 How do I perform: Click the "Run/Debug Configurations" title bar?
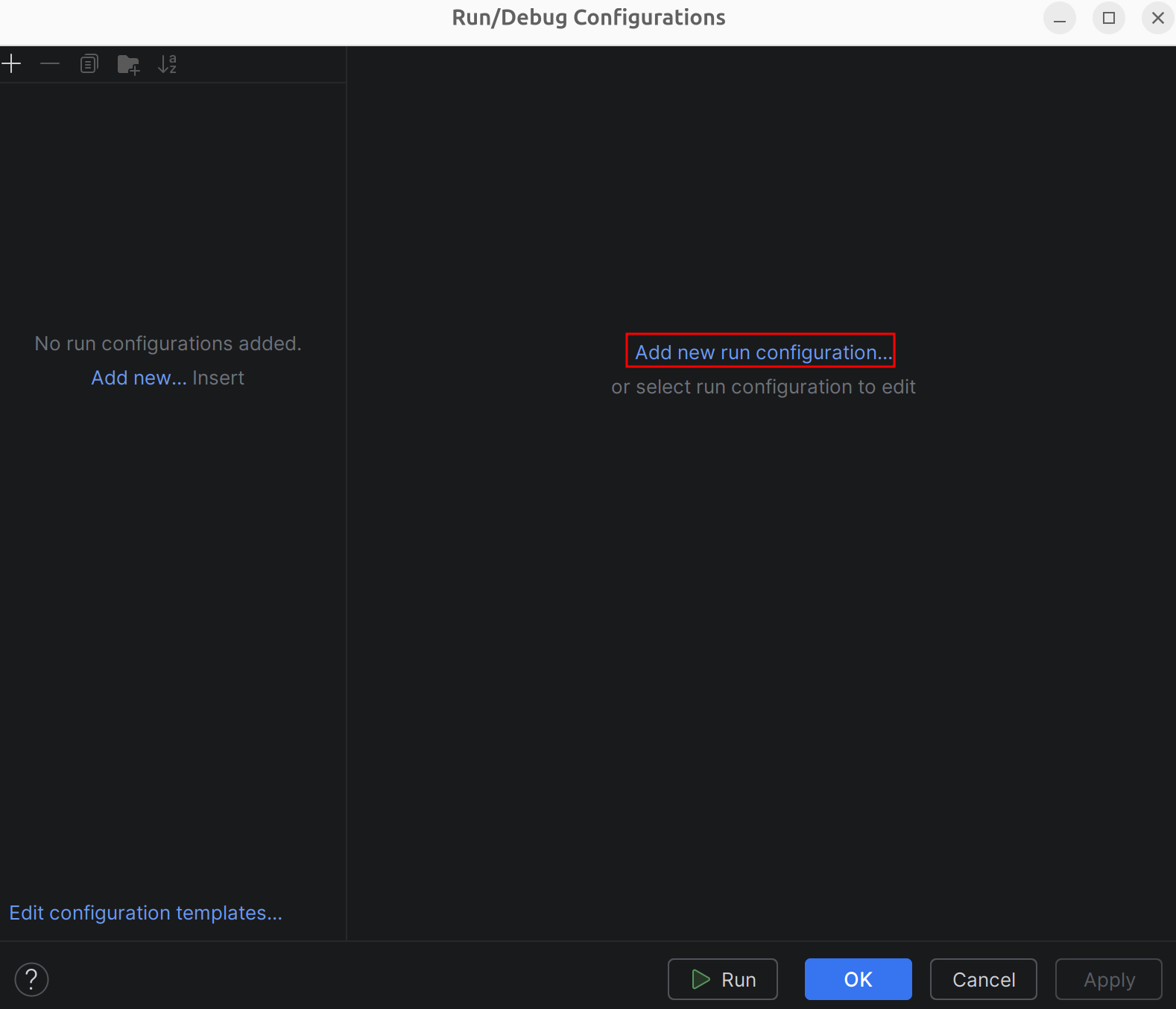click(x=588, y=18)
